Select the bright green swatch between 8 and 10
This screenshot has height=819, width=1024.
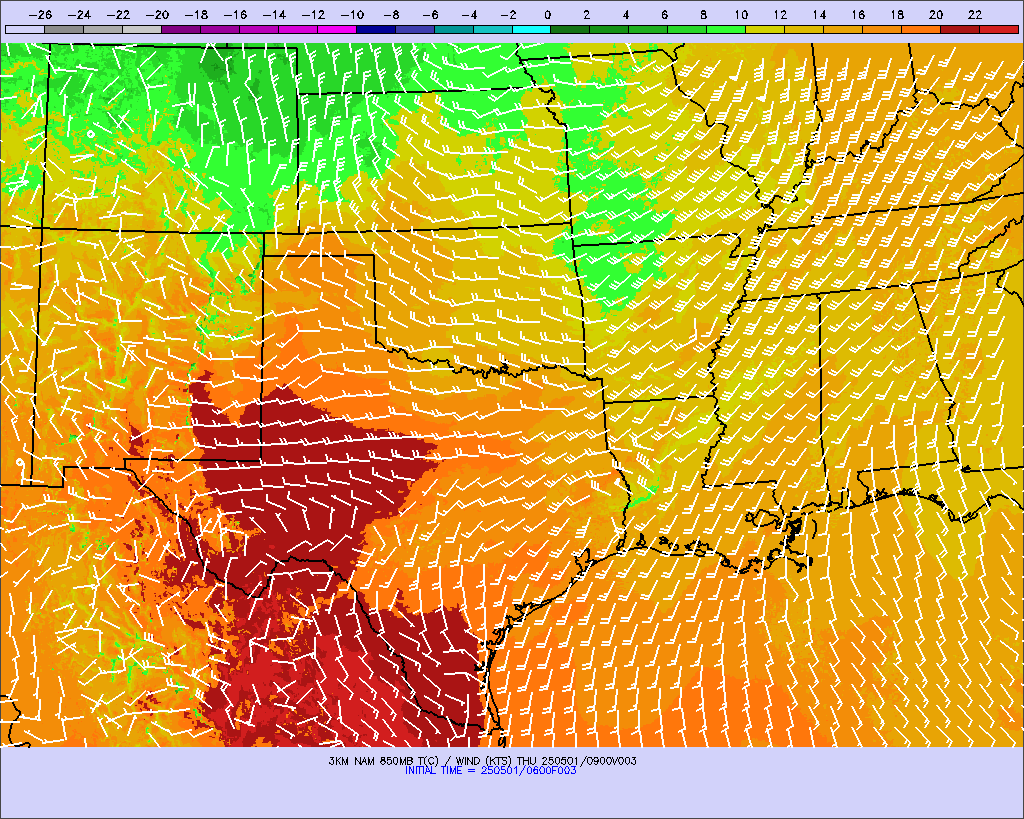point(726,29)
